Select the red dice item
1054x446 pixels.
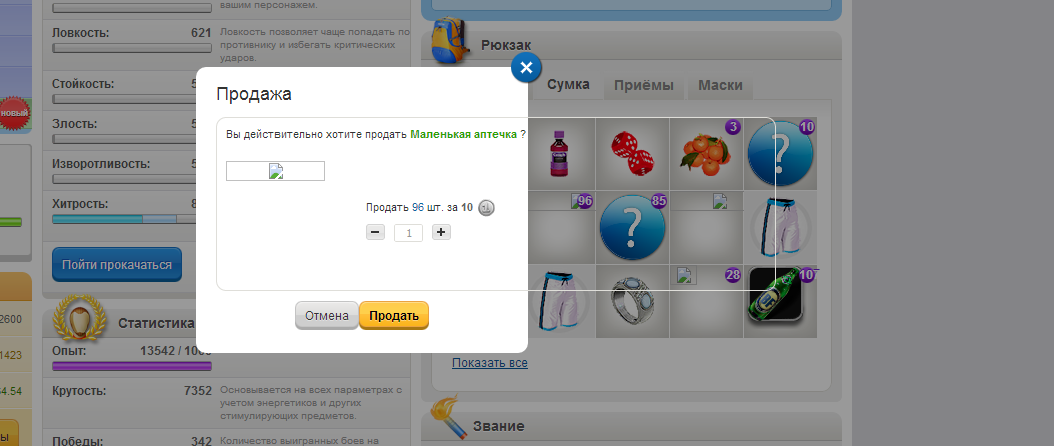pyautogui.click(x=632, y=153)
